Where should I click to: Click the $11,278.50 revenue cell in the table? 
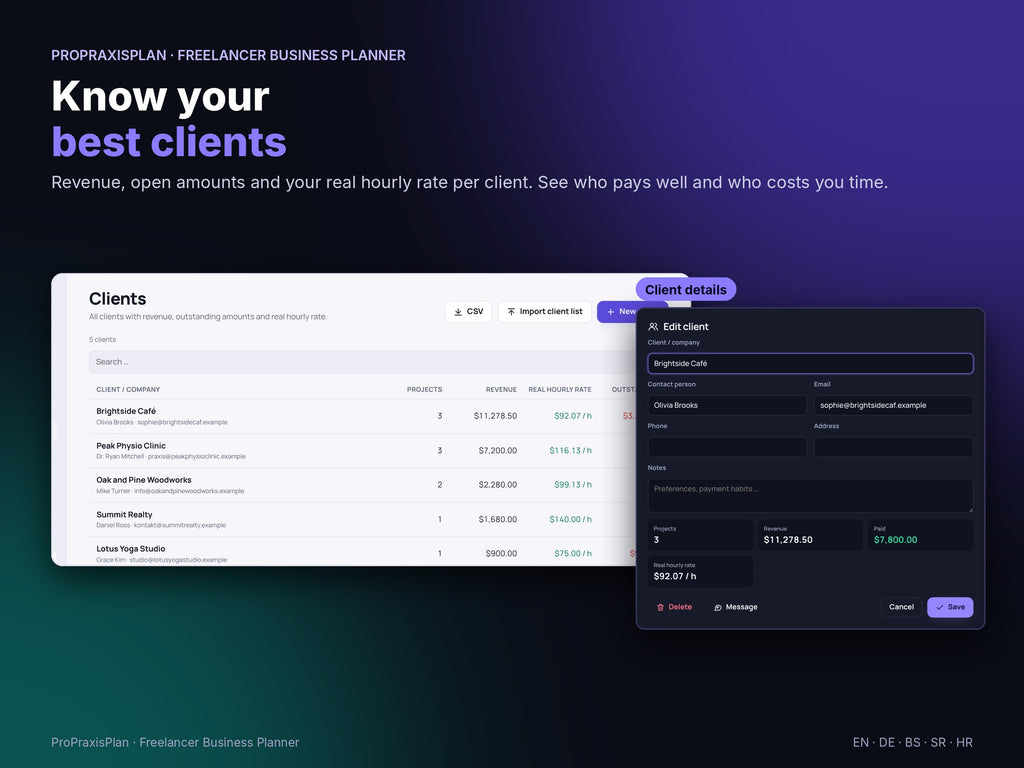click(495, 416)
